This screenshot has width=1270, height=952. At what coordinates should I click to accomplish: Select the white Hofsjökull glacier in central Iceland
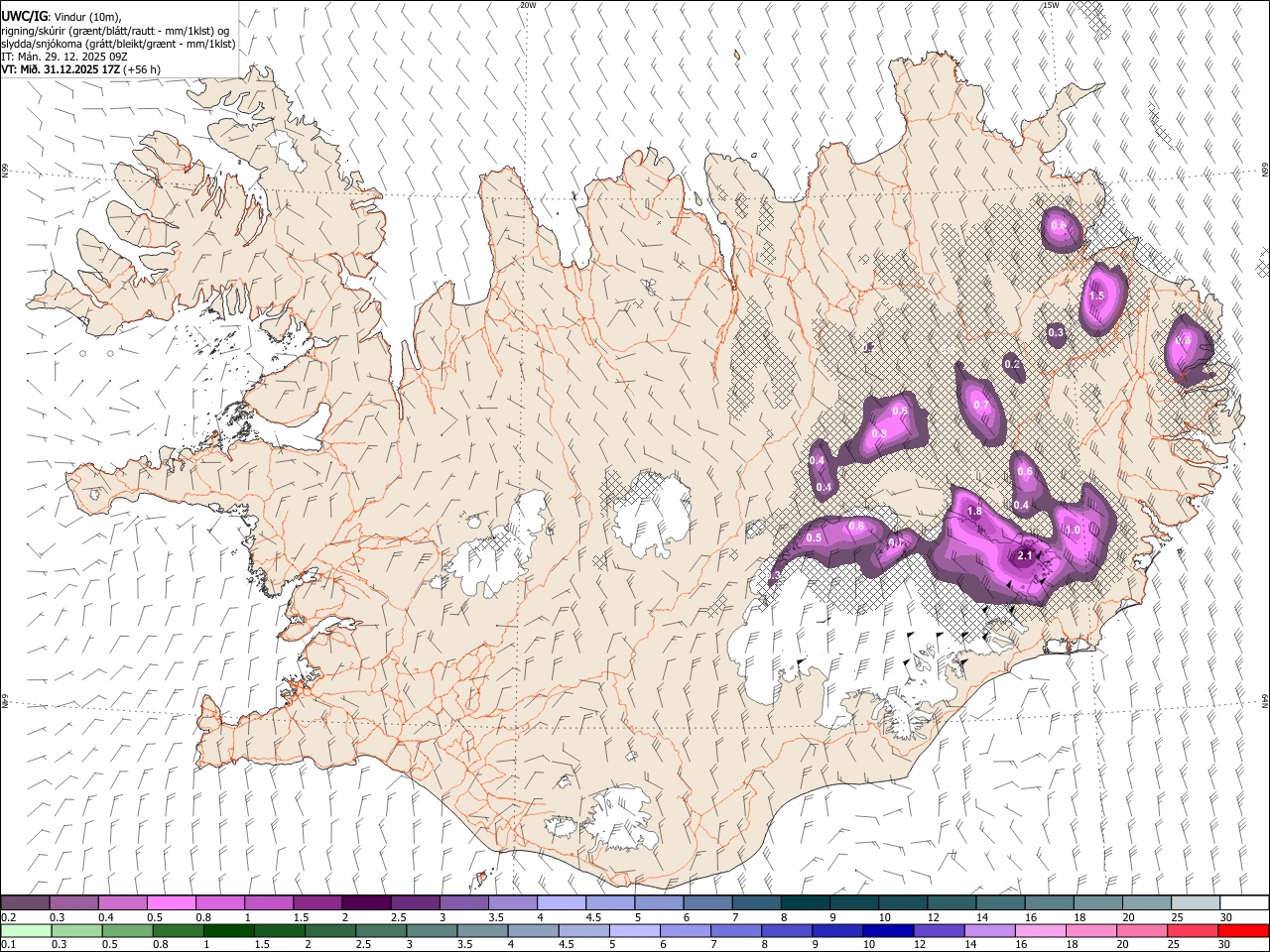(x=653, y=512)
